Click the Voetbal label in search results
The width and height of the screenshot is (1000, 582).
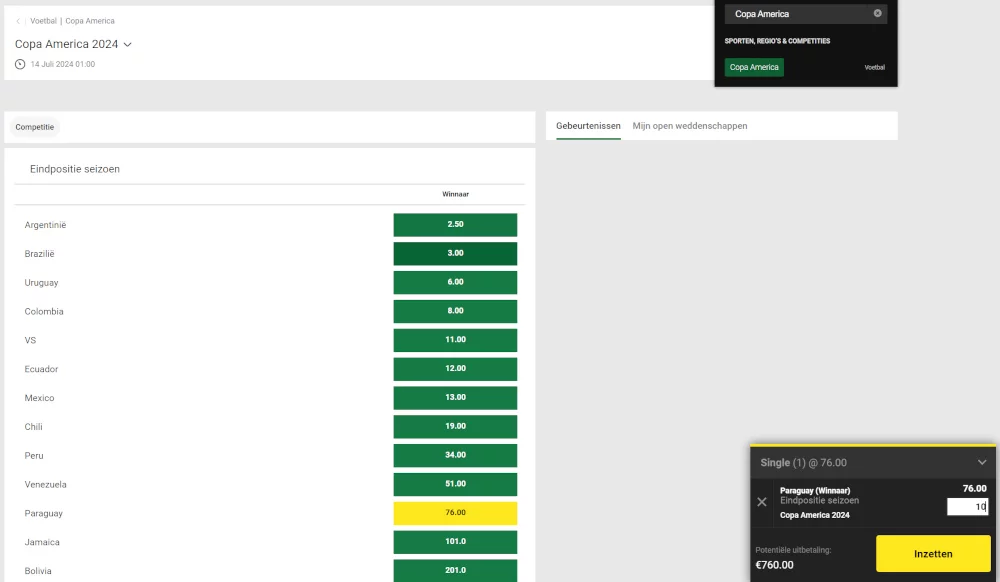[874, 68]
